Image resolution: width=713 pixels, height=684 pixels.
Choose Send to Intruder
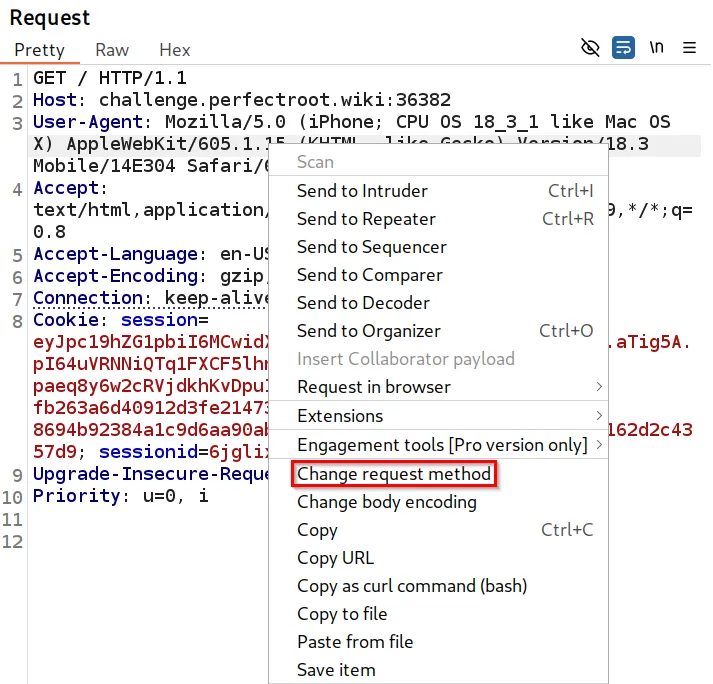pyautogui.click(x=362, y=191)
